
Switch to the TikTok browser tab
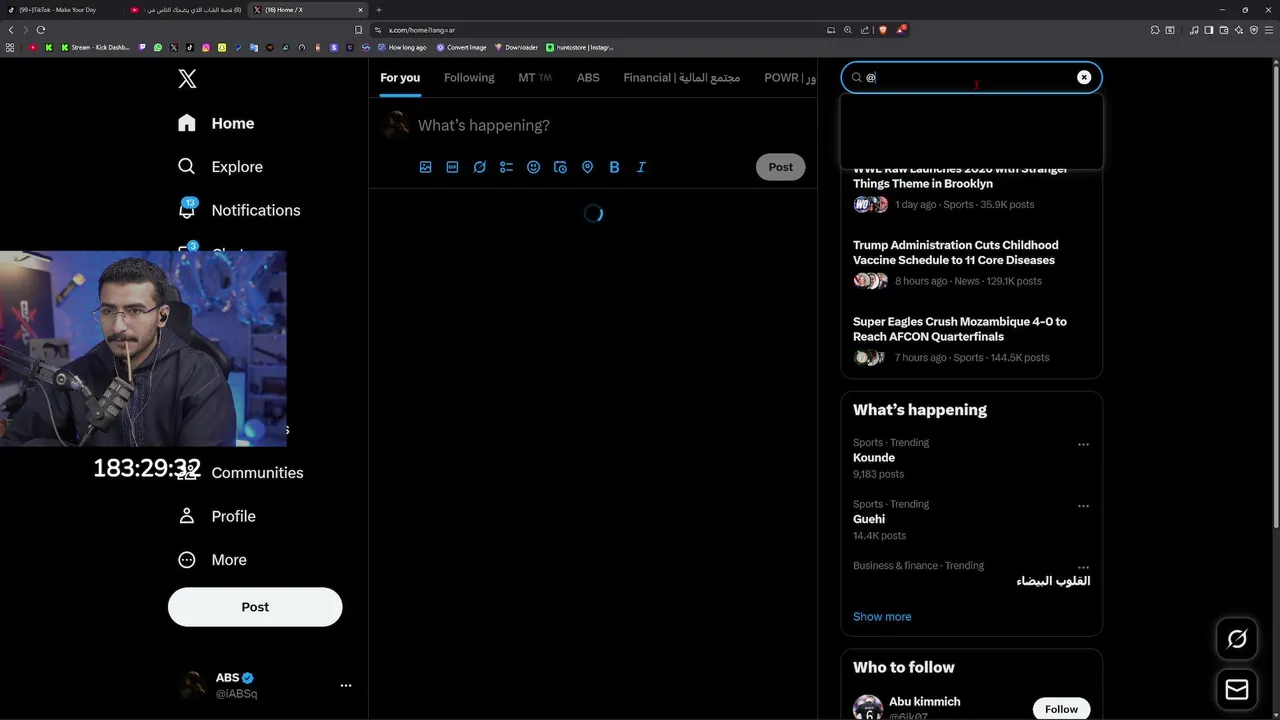[60, 10]
